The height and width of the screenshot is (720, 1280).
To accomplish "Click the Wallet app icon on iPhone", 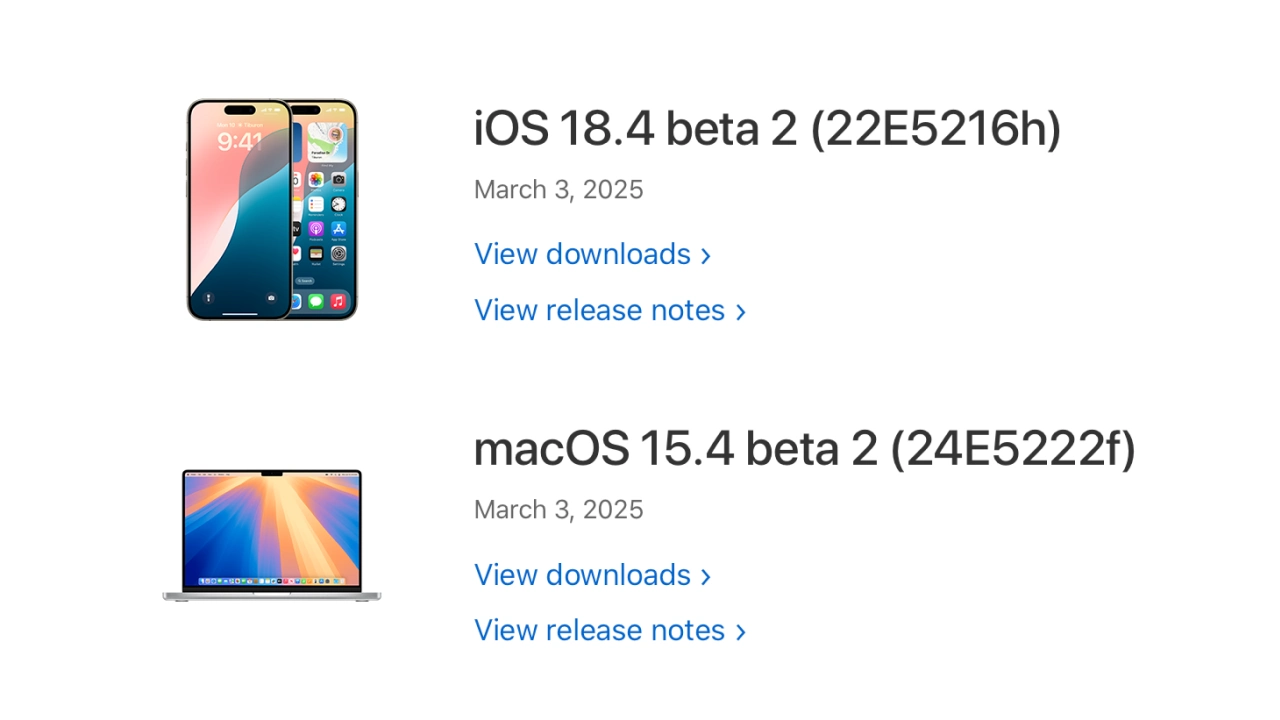I will tap(316, 254).
